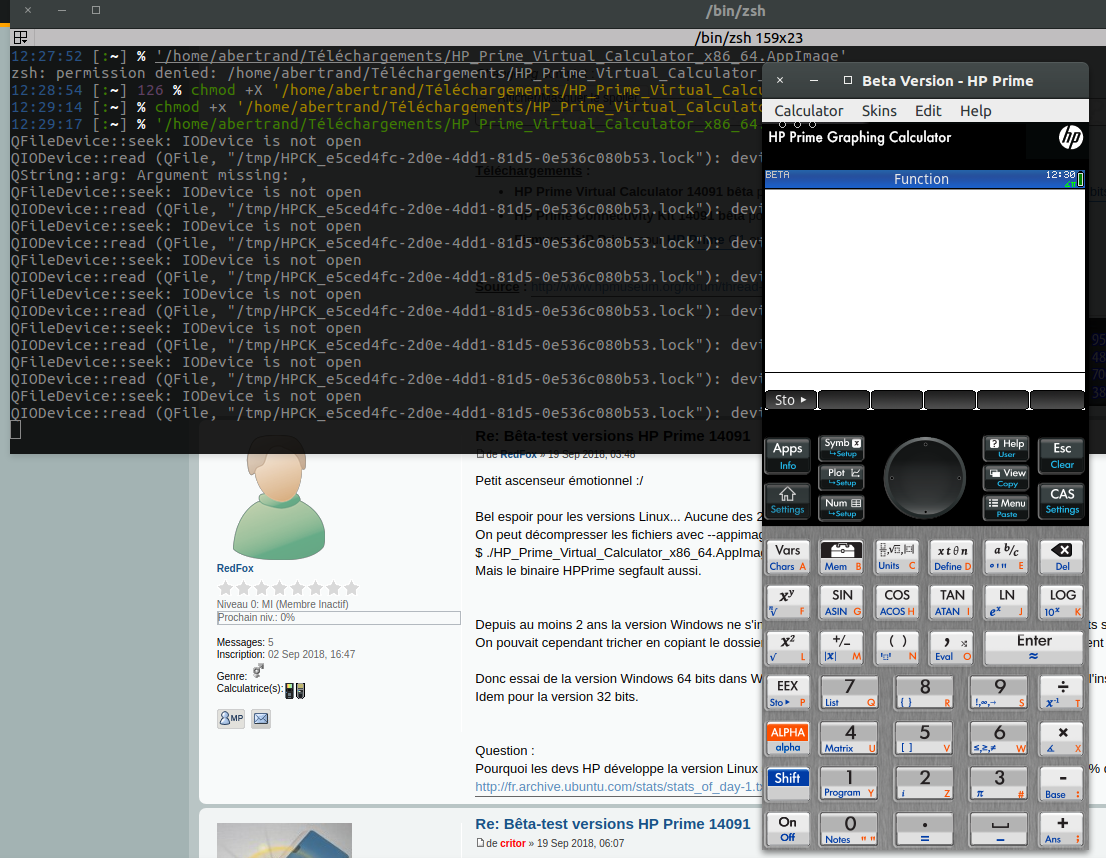Open RedFox profile link under the avatar

pos(235,568)
